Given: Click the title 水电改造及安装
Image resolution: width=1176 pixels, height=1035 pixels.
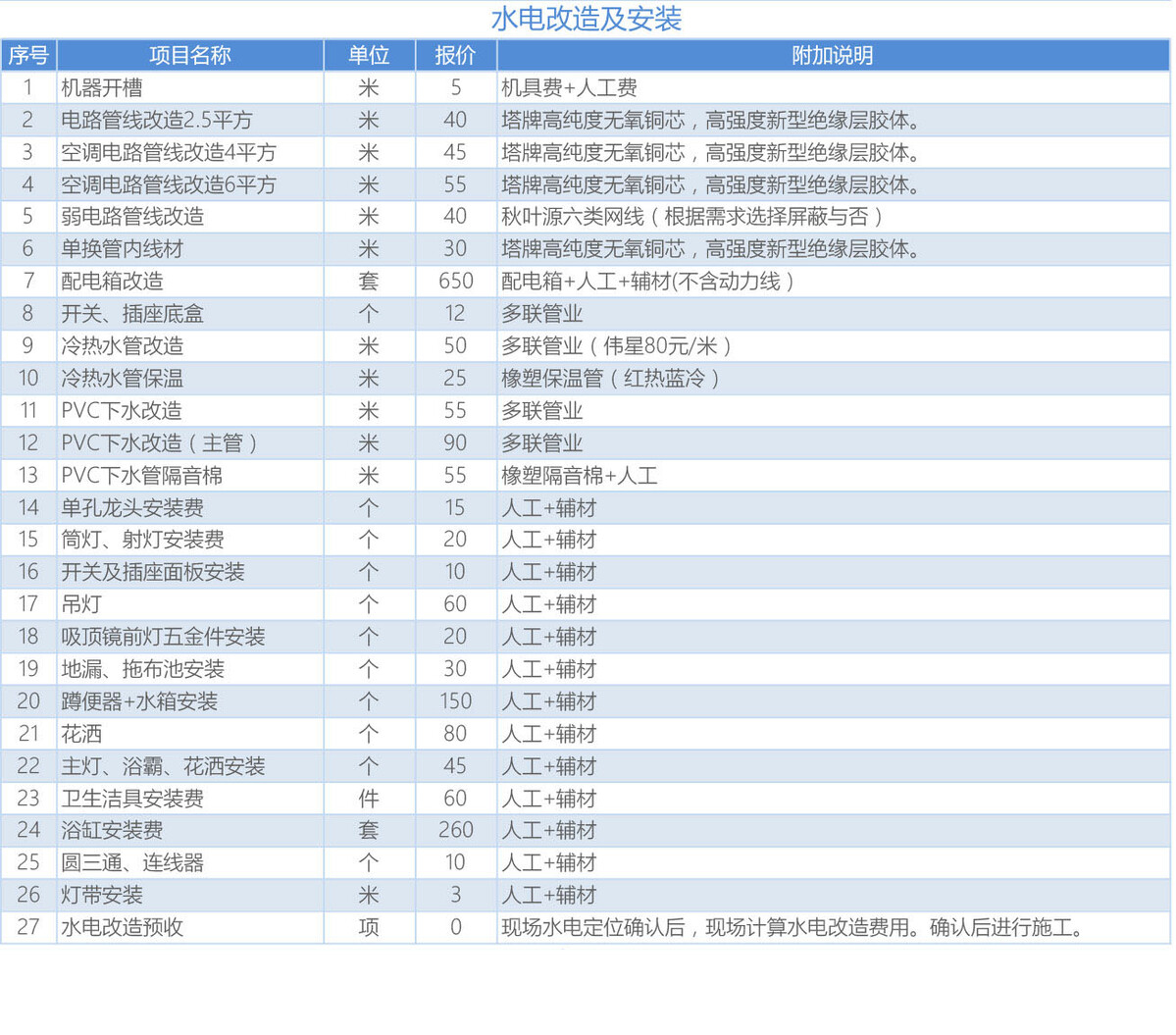Looking at the screenshot, I should 586,19.
